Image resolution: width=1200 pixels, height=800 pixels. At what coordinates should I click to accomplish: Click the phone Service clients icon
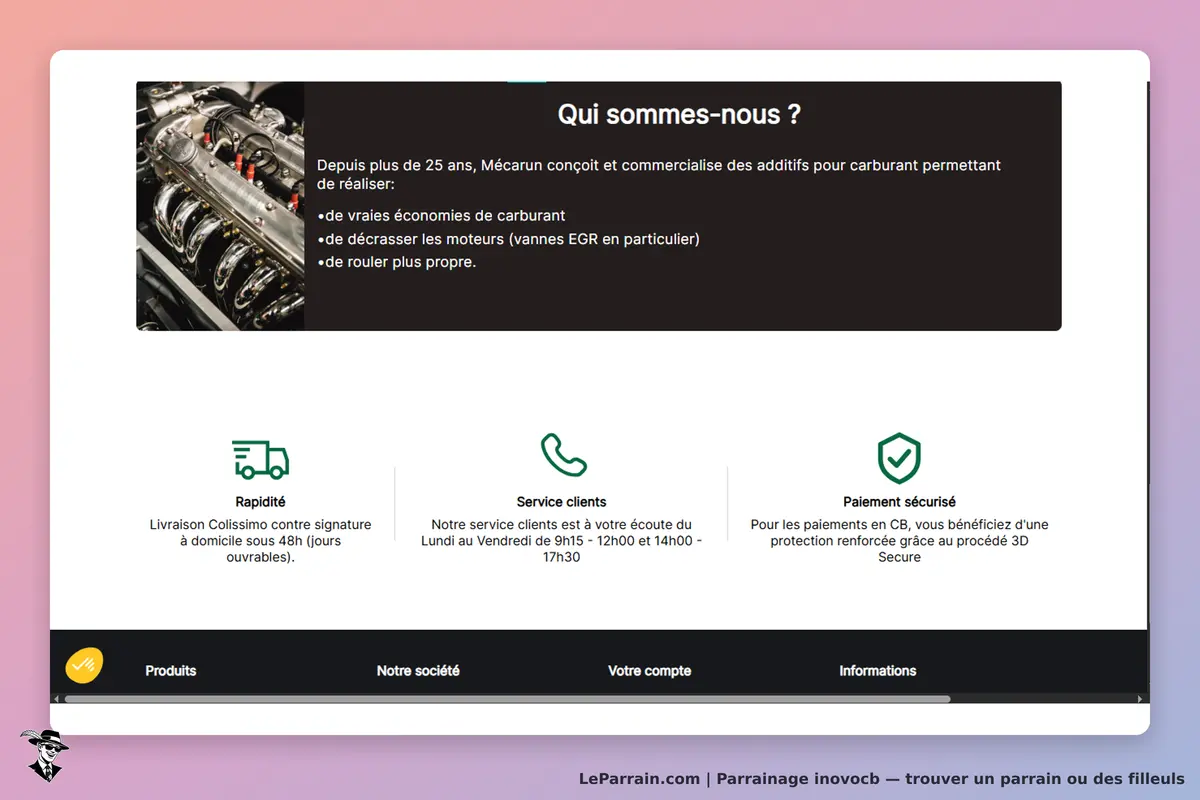tap(563, 455)
